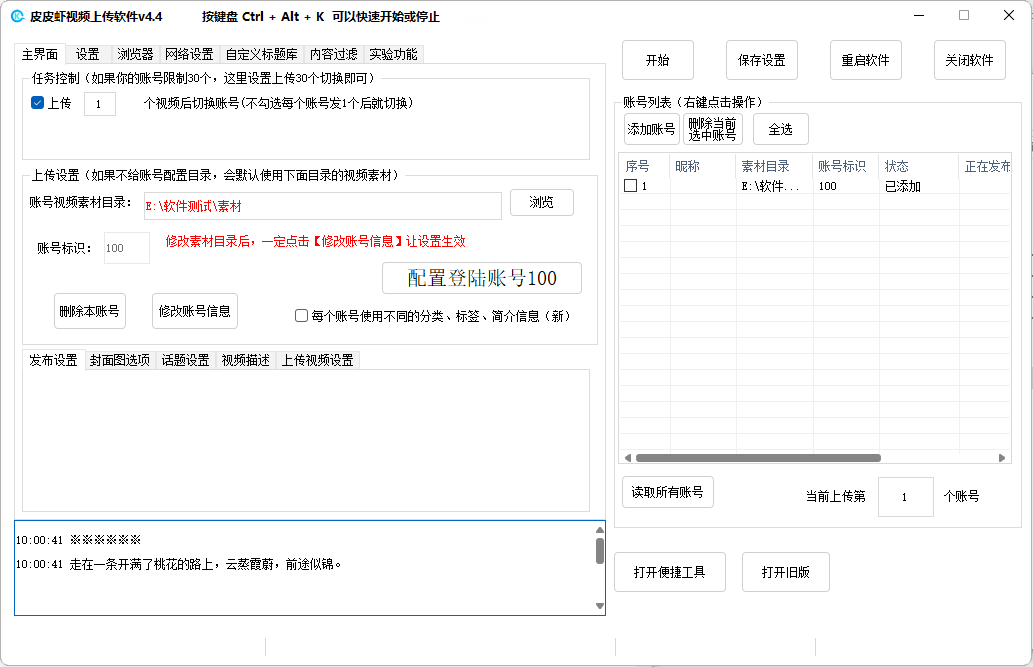Click the 关闭软件 button
This screenshot has height=667, width=1033.
click(x=970, y=60)
